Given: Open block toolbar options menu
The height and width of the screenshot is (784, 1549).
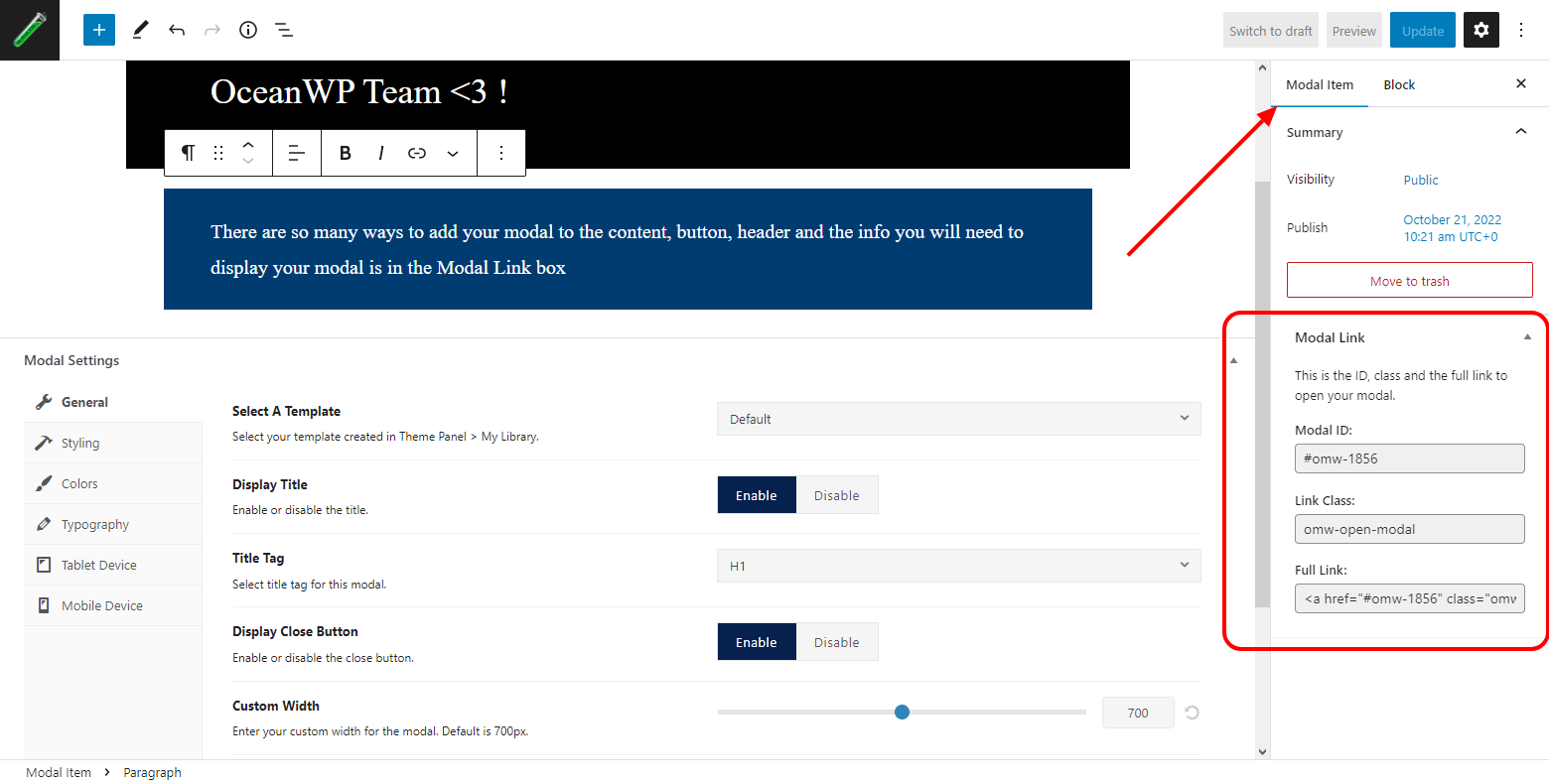Looking at the screenshot, I should (501, 153).
